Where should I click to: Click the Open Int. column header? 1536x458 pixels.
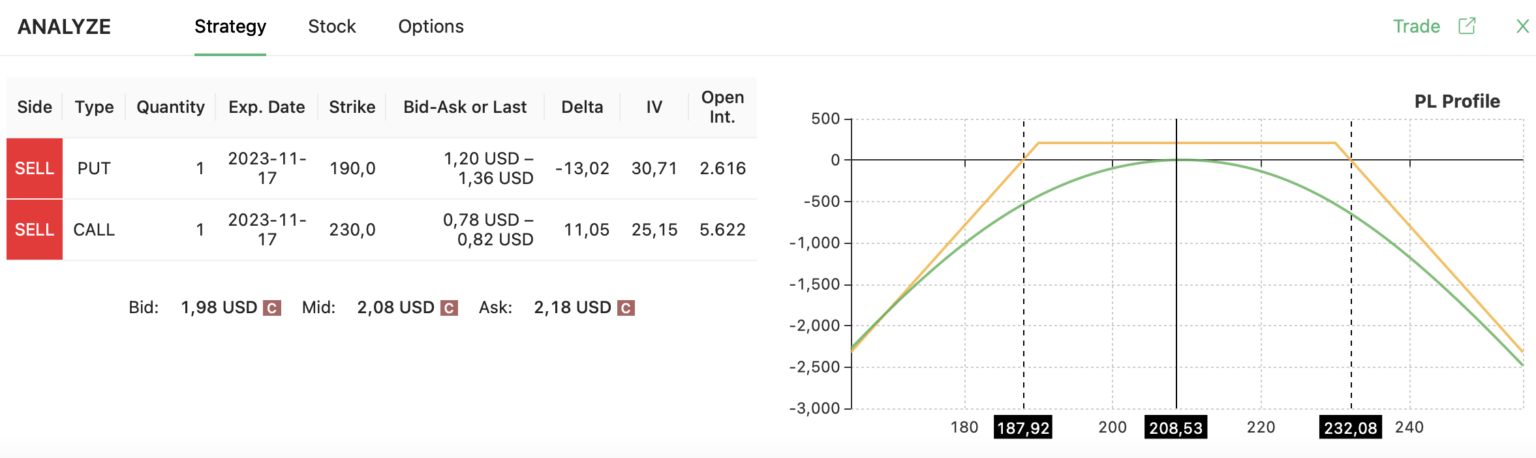coord(722,107)
